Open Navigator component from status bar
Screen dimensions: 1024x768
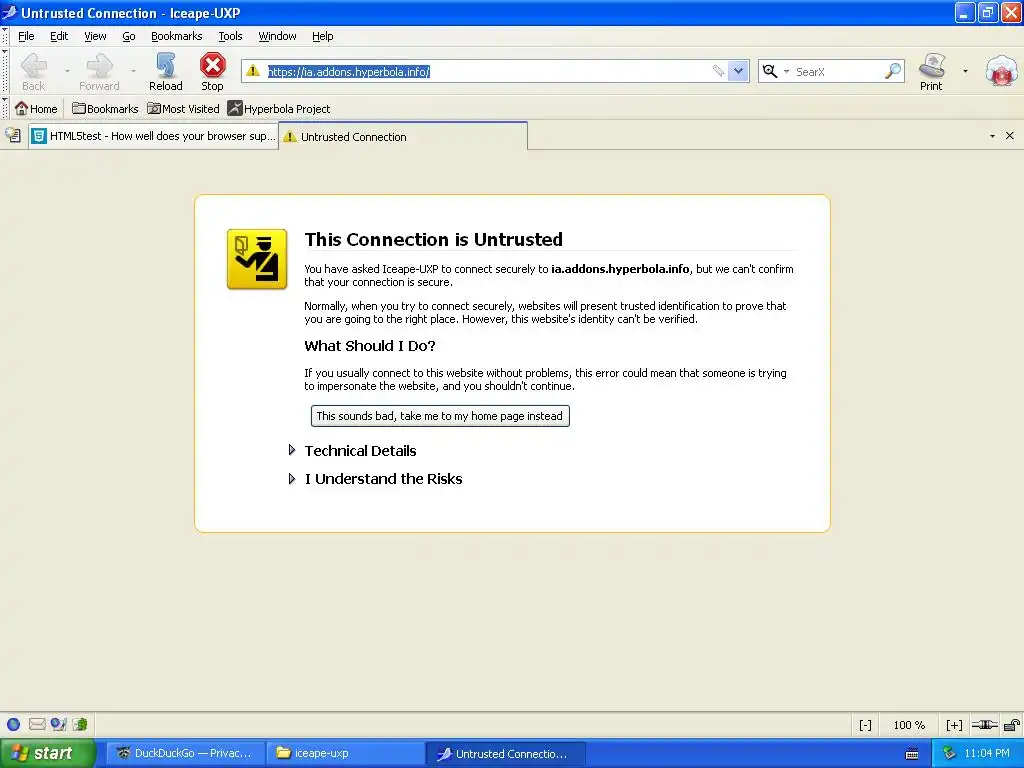tap(13, 724)
